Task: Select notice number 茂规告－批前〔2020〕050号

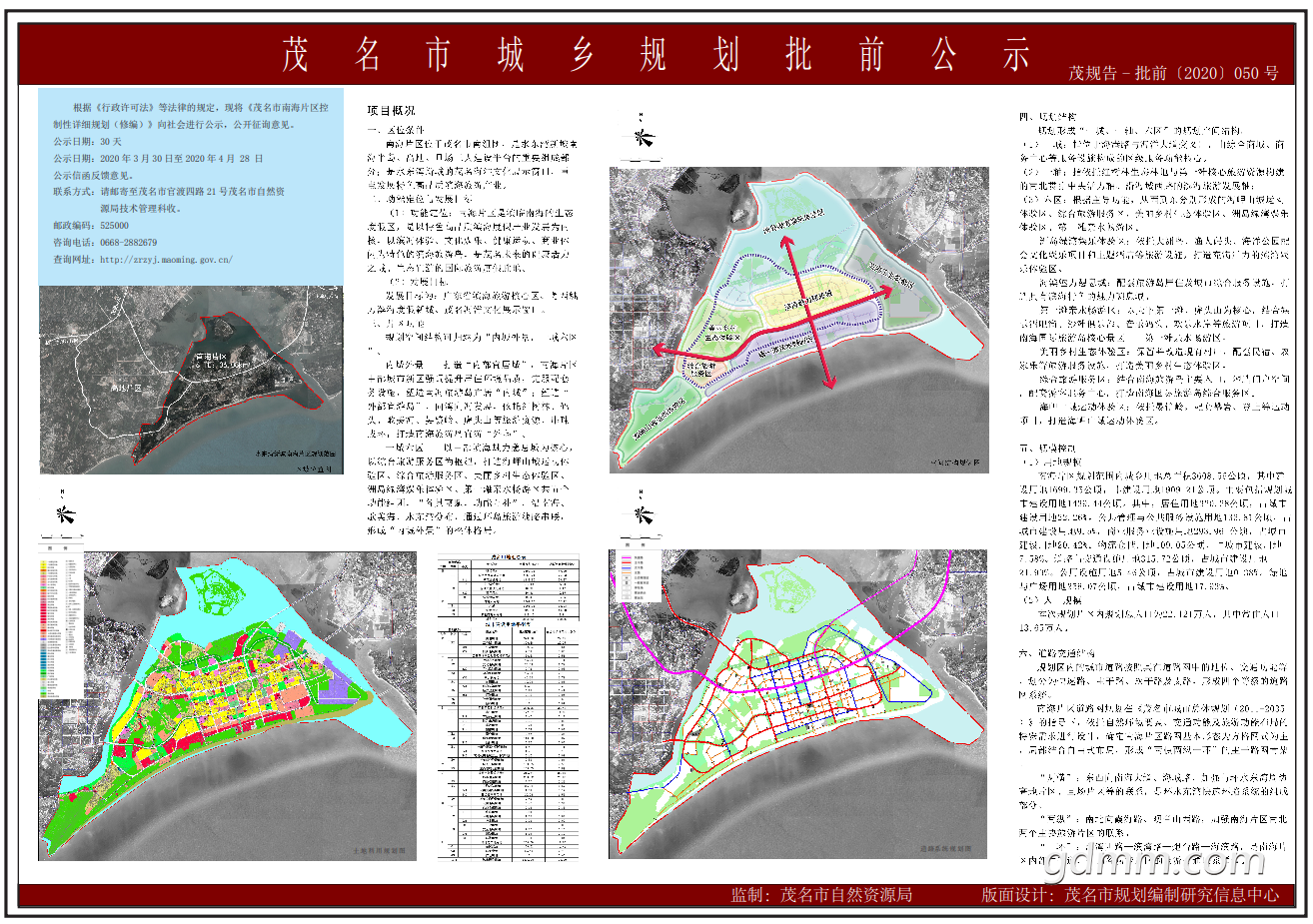Action: click(1174, 73)
